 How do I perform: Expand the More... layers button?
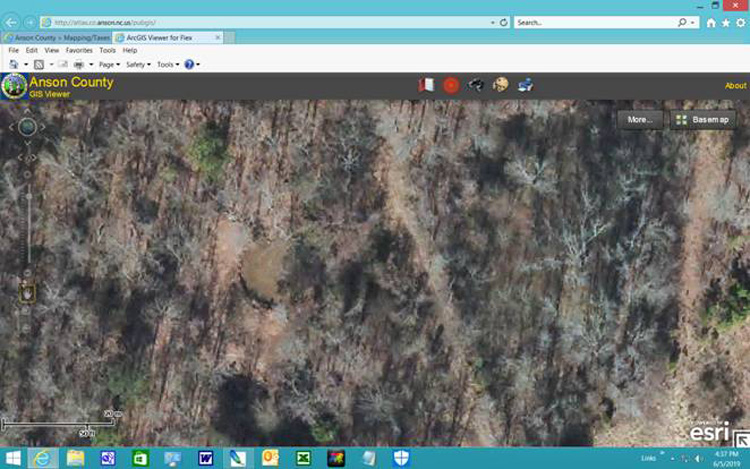(x=640, y=120)
